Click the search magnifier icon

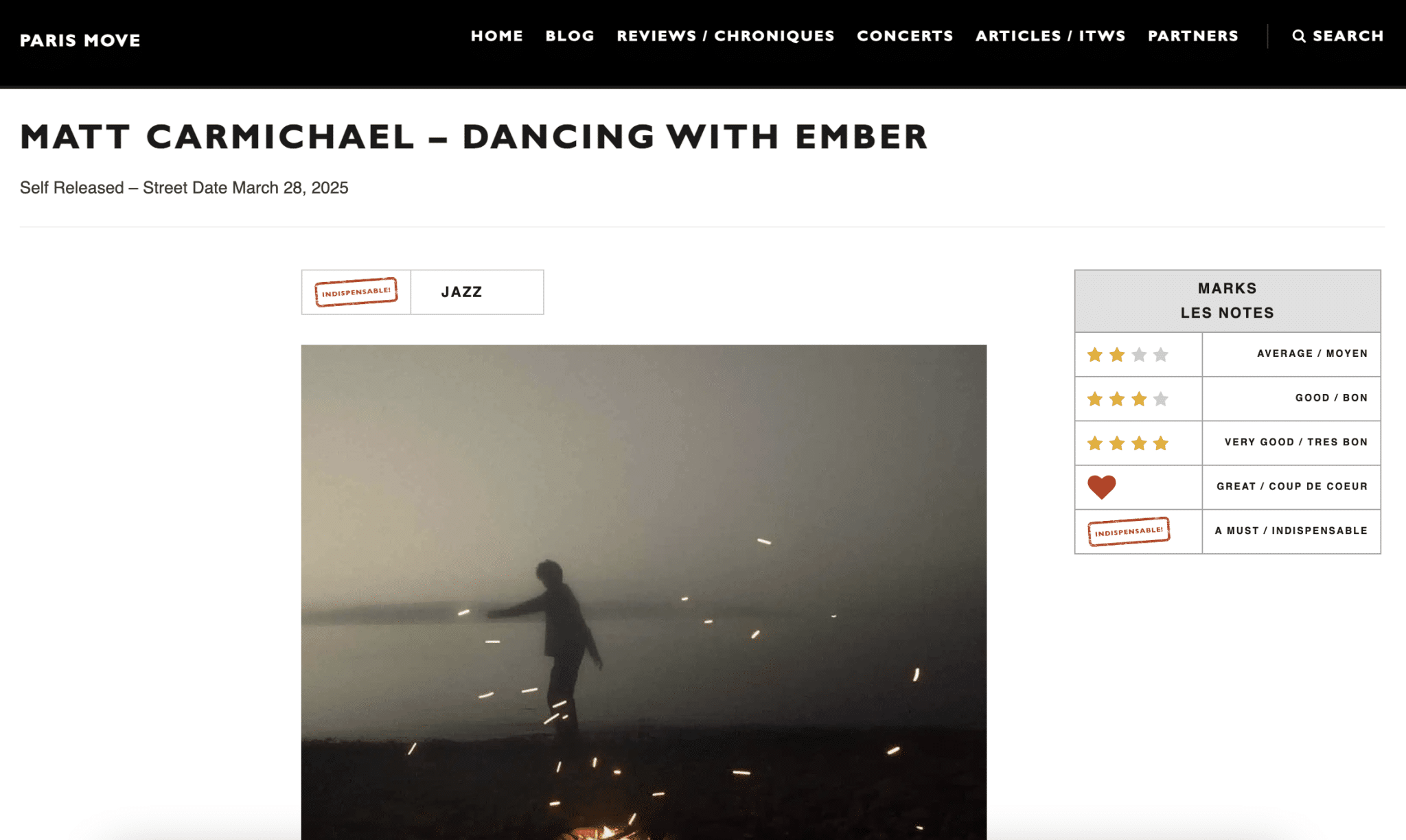click(1298, 36)
